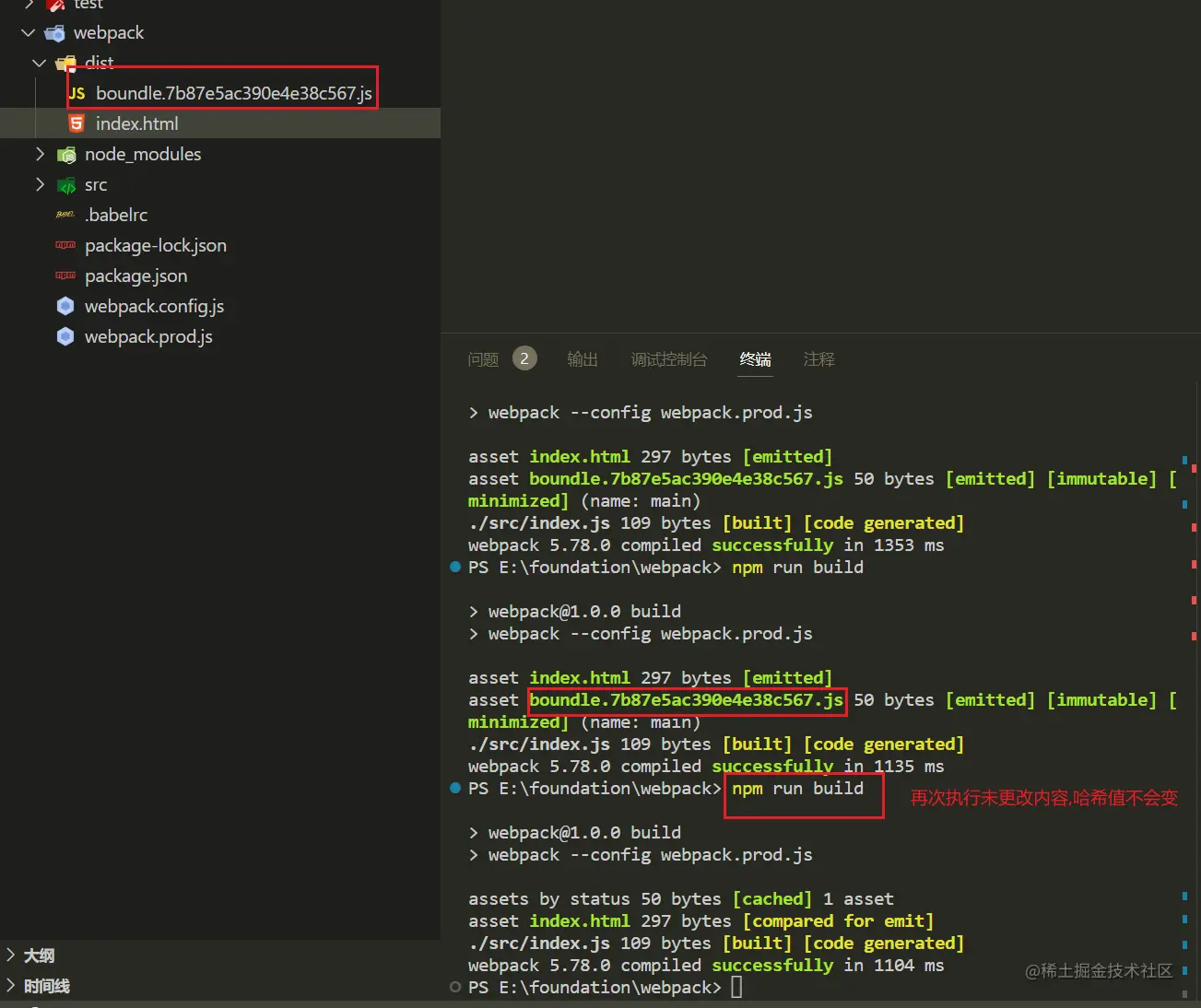Click the webpack folder icon
The width and height of the screenshot is (1201, 1008).
[x=55, y=33]
